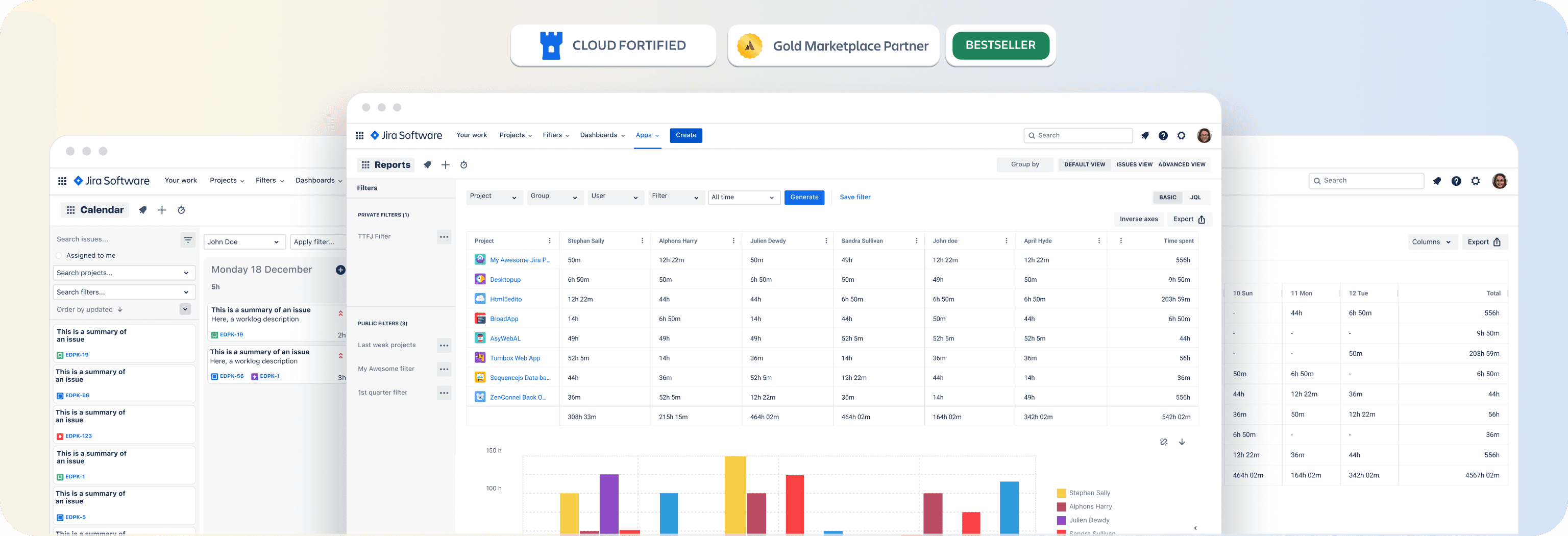This screenshot has height=536, width=1568.
Task: Click the user avatar profile picture
Action: pyautogui.click(x=1204, y=135)
